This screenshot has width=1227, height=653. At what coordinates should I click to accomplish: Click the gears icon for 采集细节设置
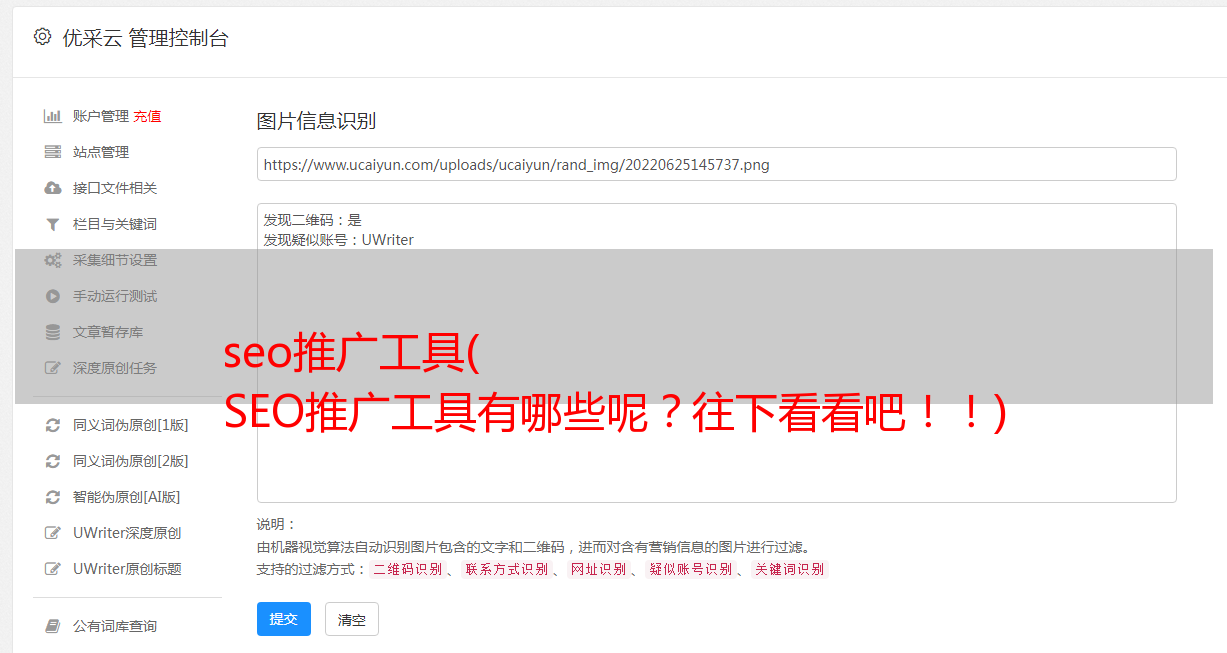pyautogui.click(x=53, y=260)
